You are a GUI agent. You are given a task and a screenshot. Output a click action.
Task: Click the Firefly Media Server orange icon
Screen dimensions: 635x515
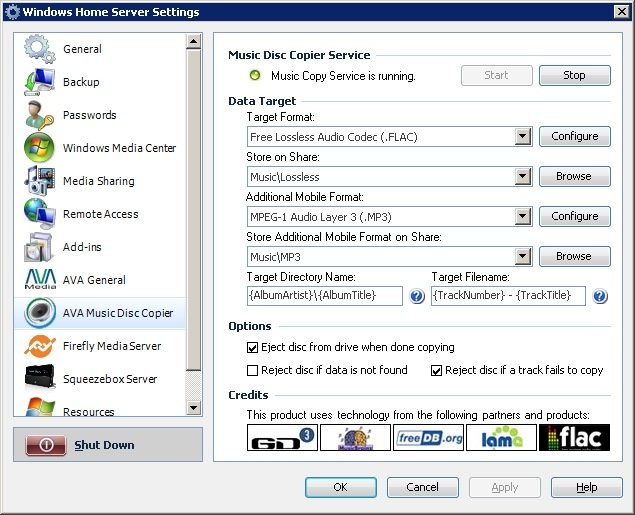click(x=39, y=346)
